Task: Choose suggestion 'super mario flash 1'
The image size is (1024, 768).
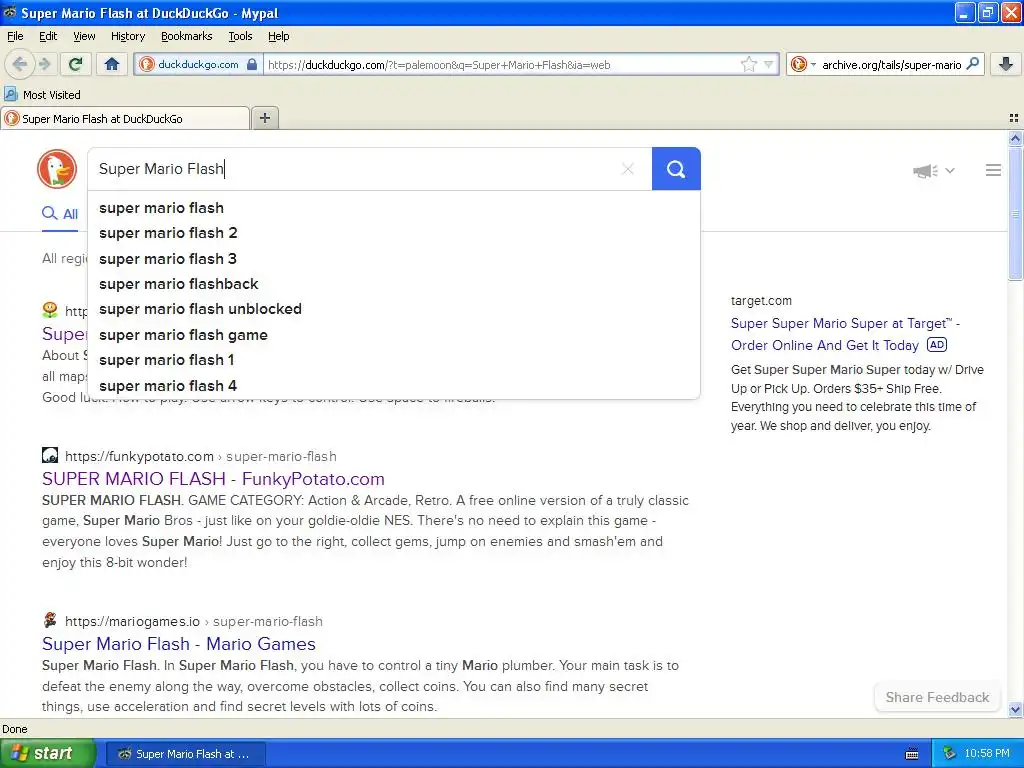Action: click(394, 360)
